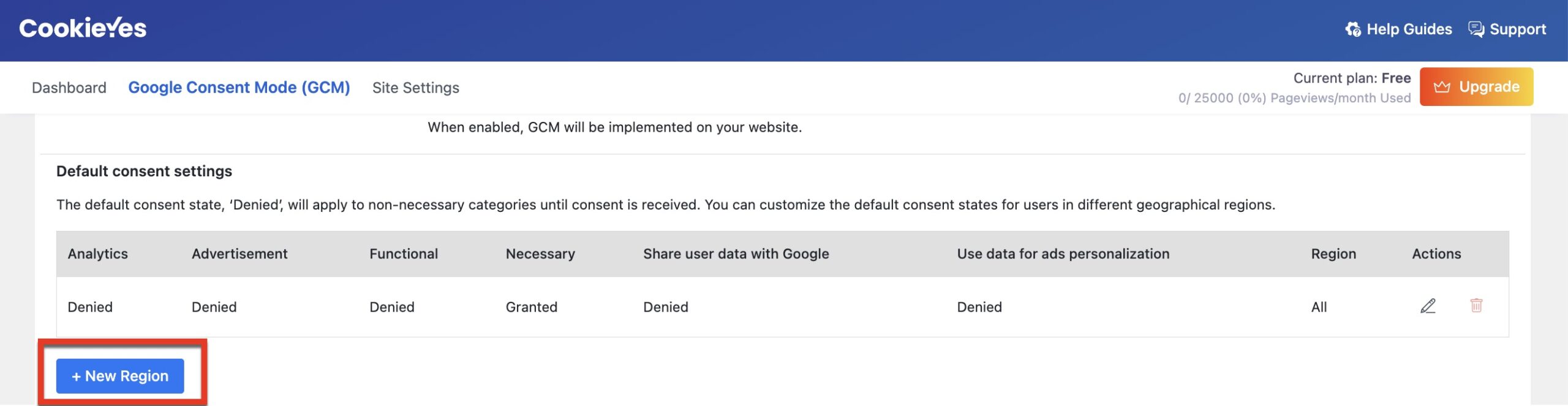Click Use data for ads personalization header
This screenshot has width=1568, height=406.
tap(1063, 254)
